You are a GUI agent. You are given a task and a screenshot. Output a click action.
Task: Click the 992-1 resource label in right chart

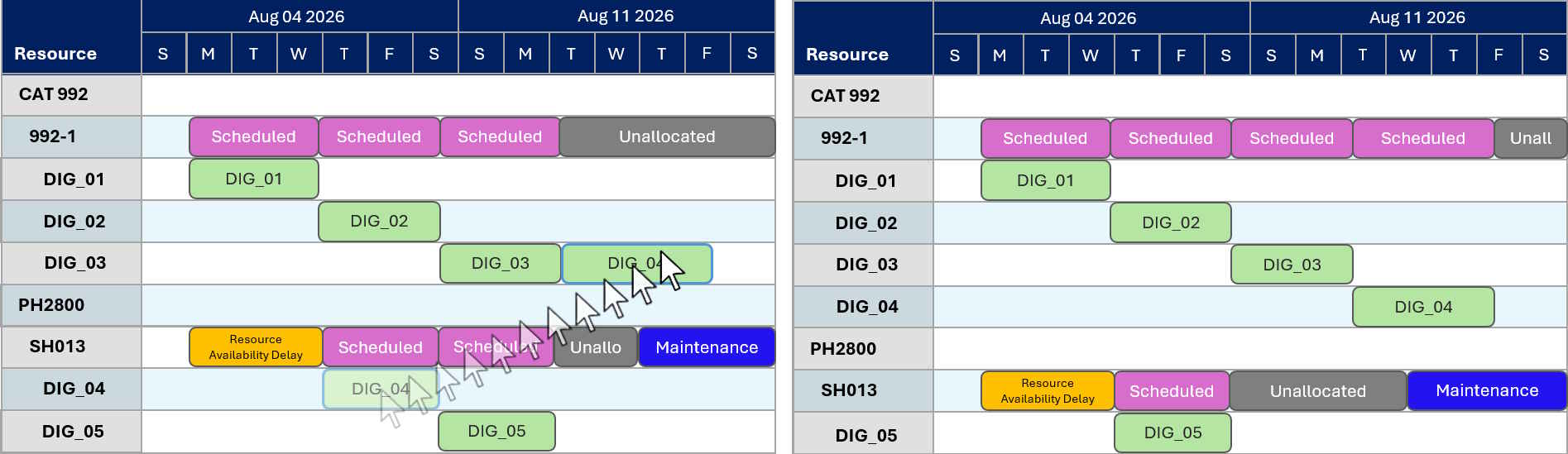click(844, 138)
